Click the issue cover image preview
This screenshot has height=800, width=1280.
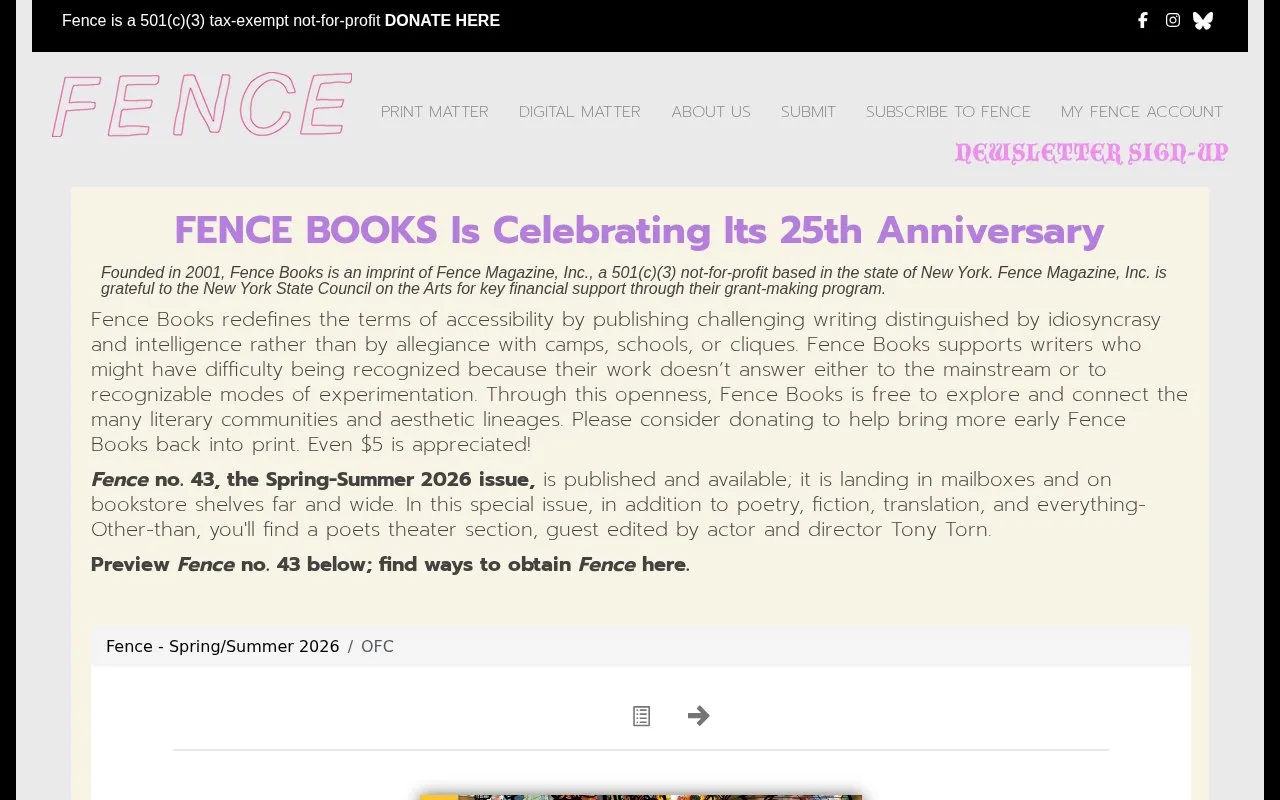click(x=640, y=797)
